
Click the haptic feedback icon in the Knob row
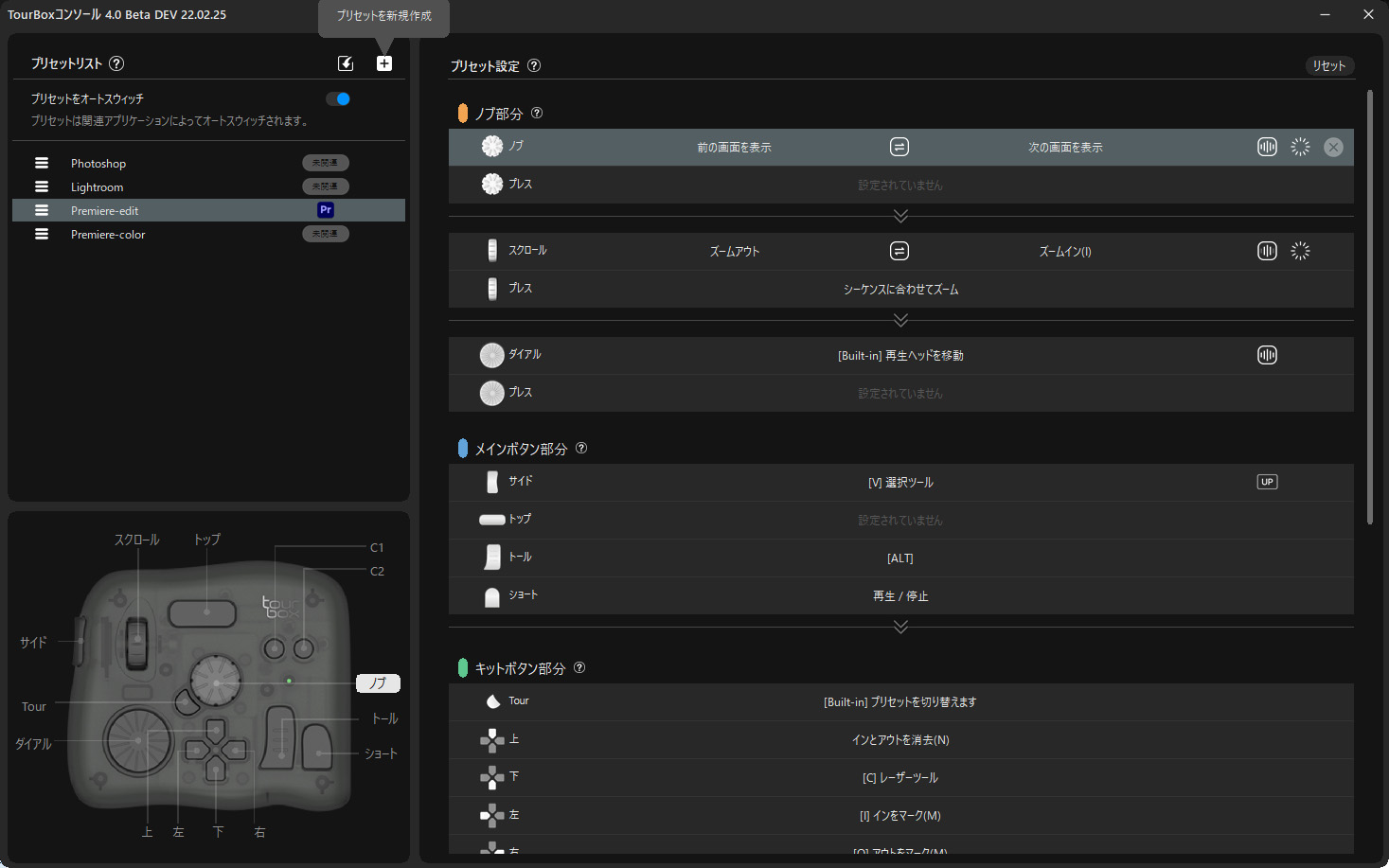pyautogui.click(x=1267, y=147)
